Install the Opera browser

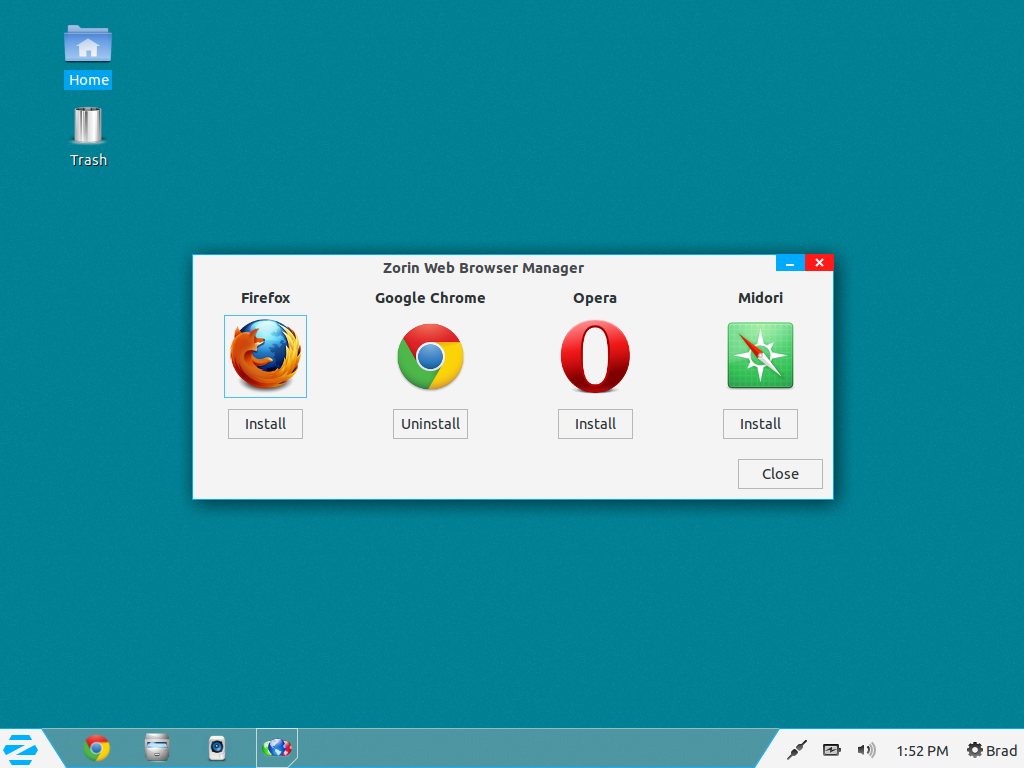click(x=595, y=424)
